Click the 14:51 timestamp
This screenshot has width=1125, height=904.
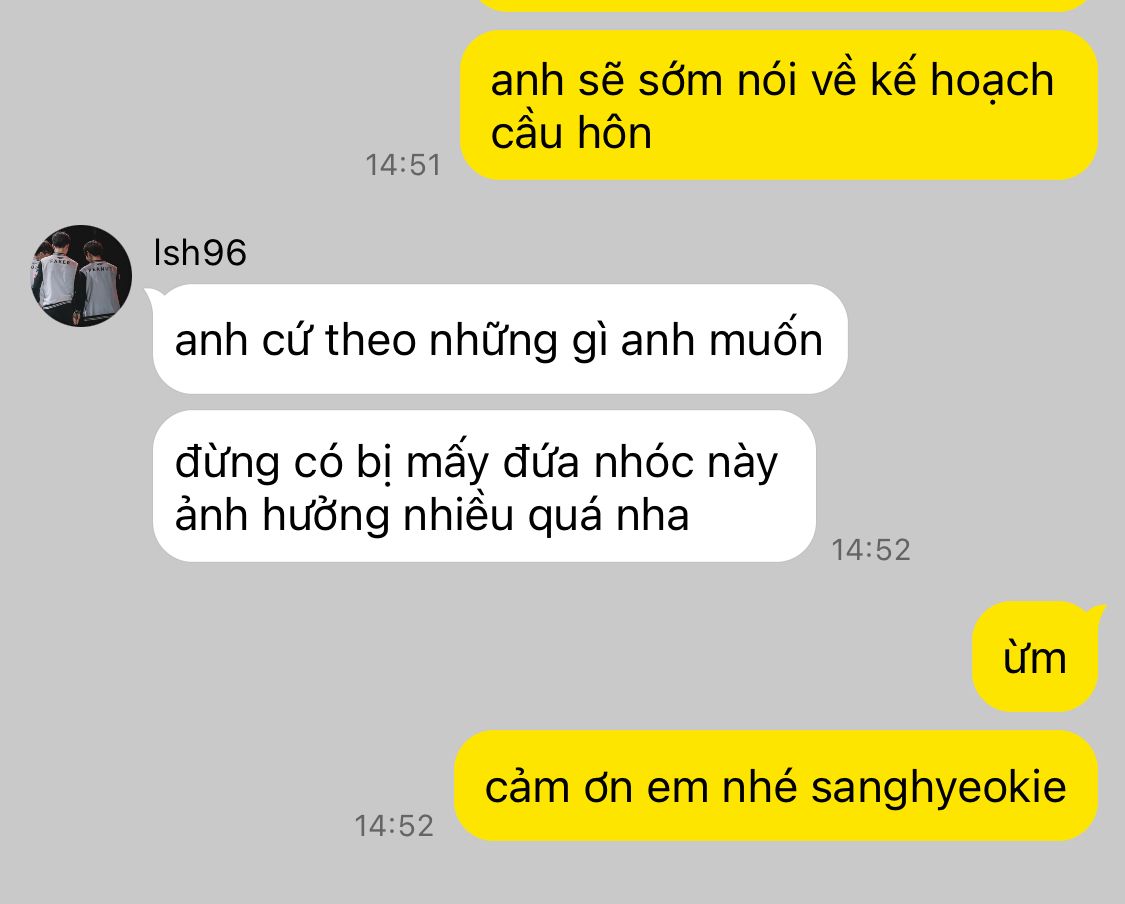tap(403, 165)
